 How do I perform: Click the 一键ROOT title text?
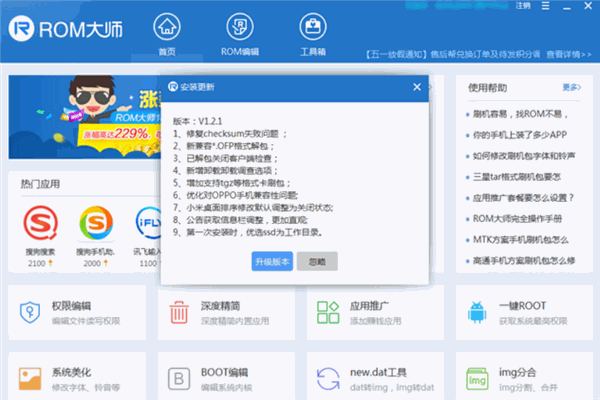click(x=522, y=306)
